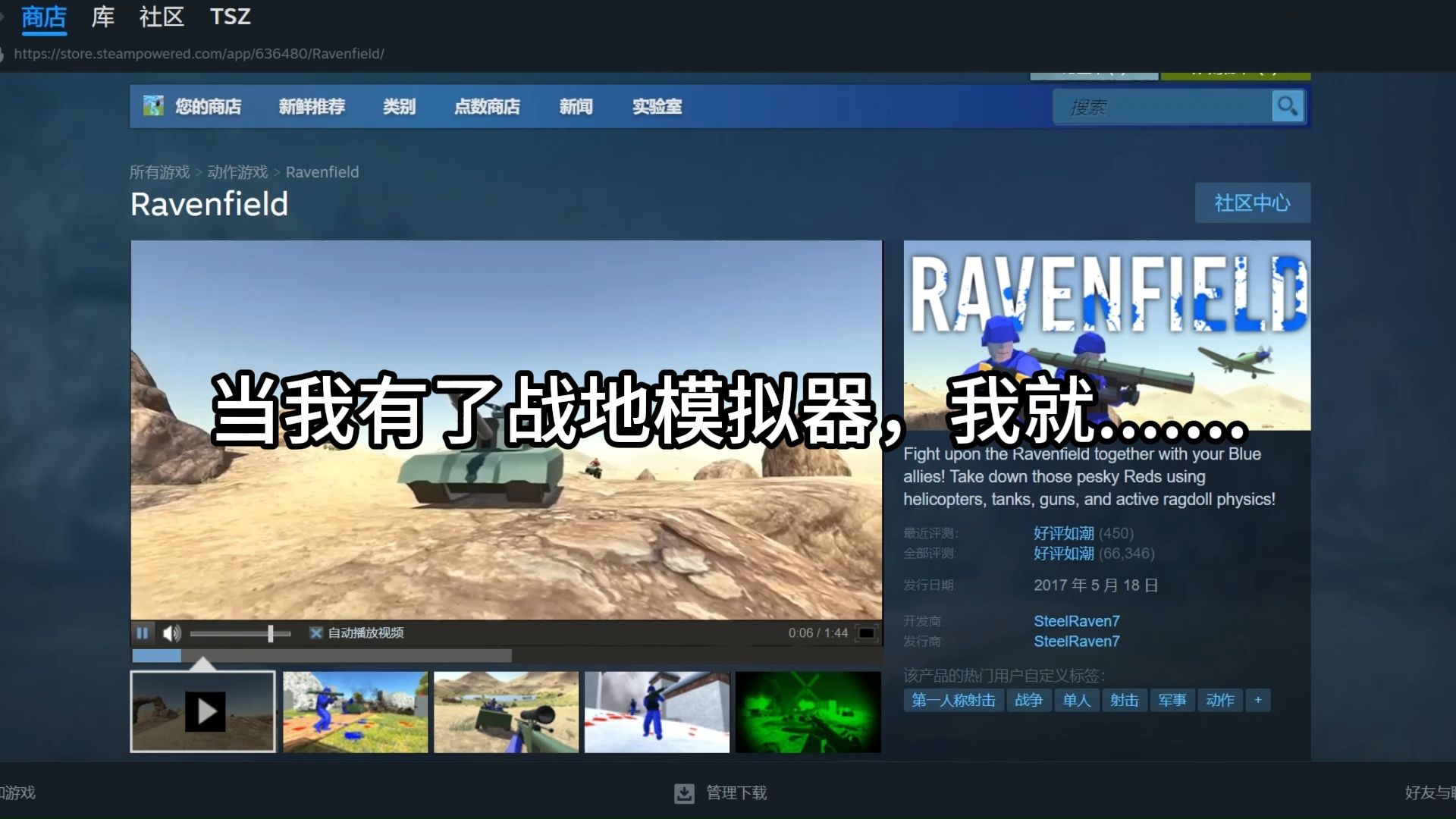Screen dimensions: 1456x819
Task: Select the 商店 tab
Action: coord(43,17)
